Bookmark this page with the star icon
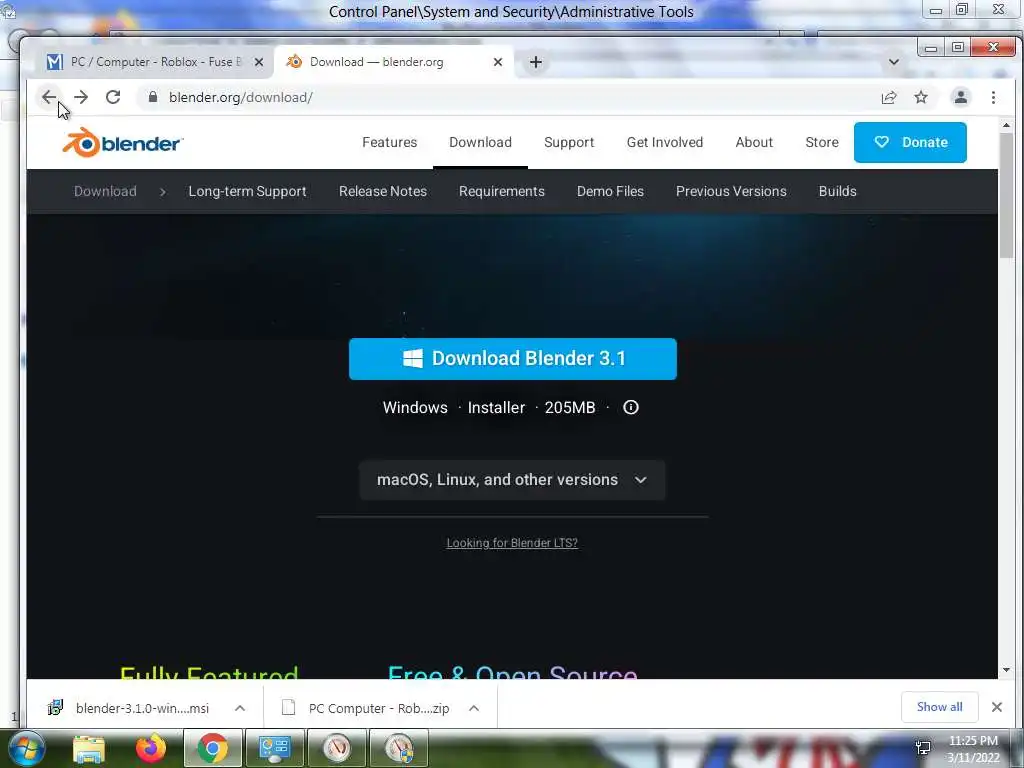Viewport: 1024px width, 768px height. 921,97
